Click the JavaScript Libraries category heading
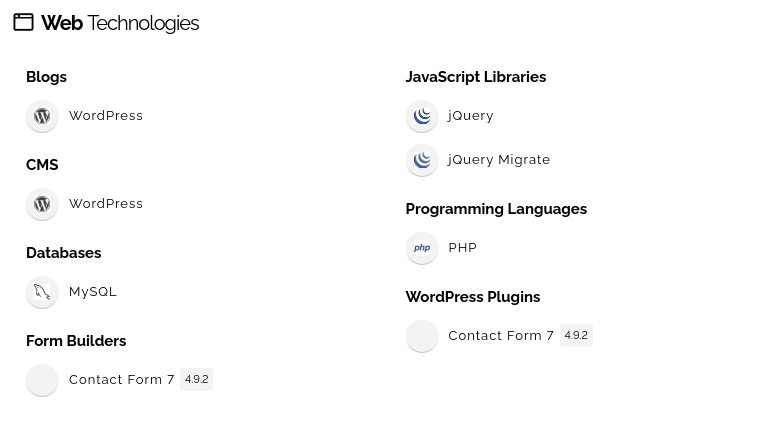 (x=476, y=77)
